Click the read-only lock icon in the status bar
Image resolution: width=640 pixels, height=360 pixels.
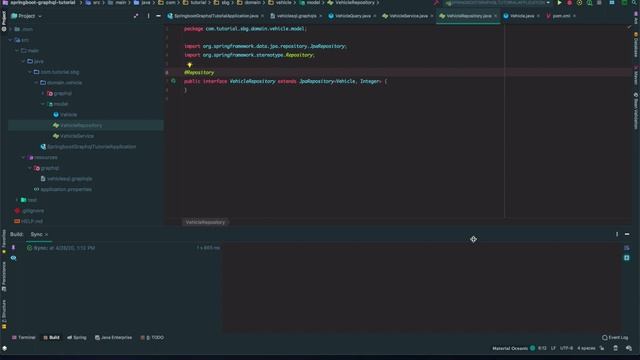click(602, 348)
